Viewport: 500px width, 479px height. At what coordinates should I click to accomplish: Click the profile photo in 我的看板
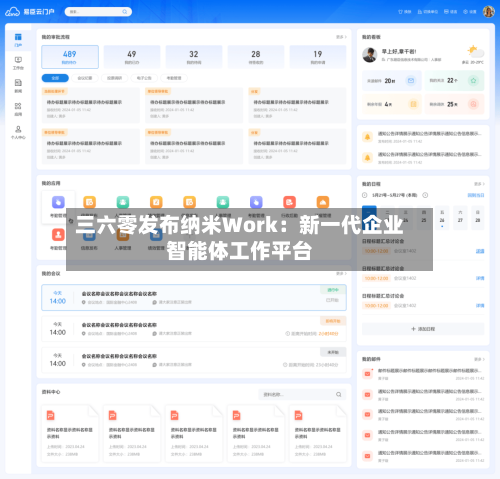[370, 55]
